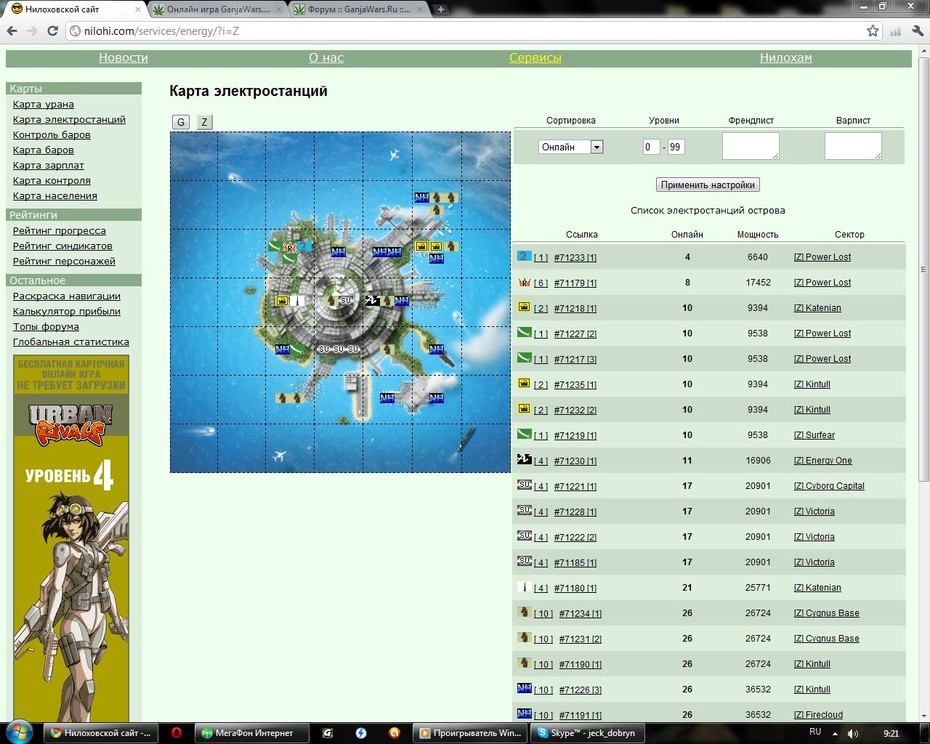
Task: Open the О нас menu item
Action: [326, 58]
